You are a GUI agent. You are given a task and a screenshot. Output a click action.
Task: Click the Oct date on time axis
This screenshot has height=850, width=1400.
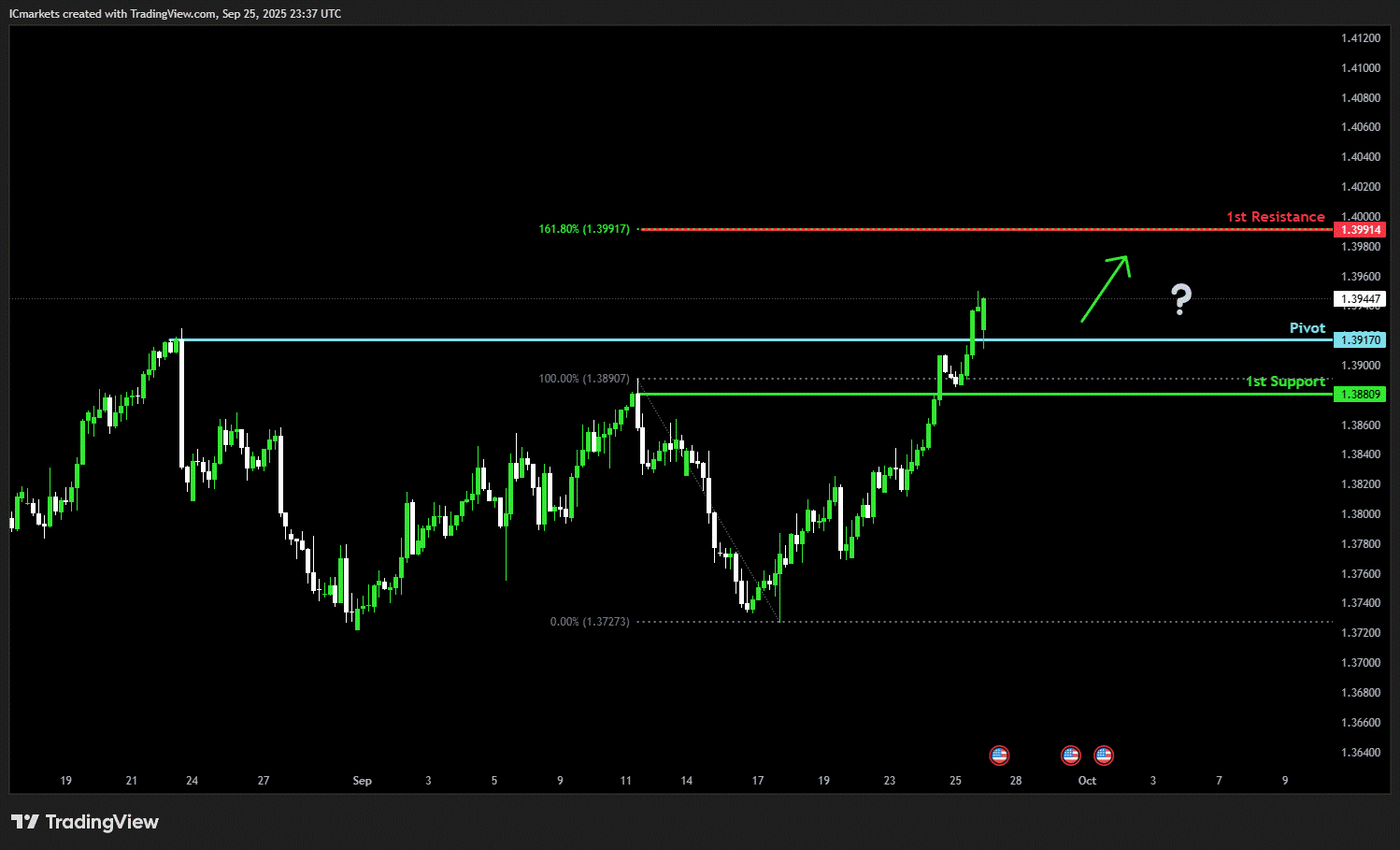tap(1087, 781)
